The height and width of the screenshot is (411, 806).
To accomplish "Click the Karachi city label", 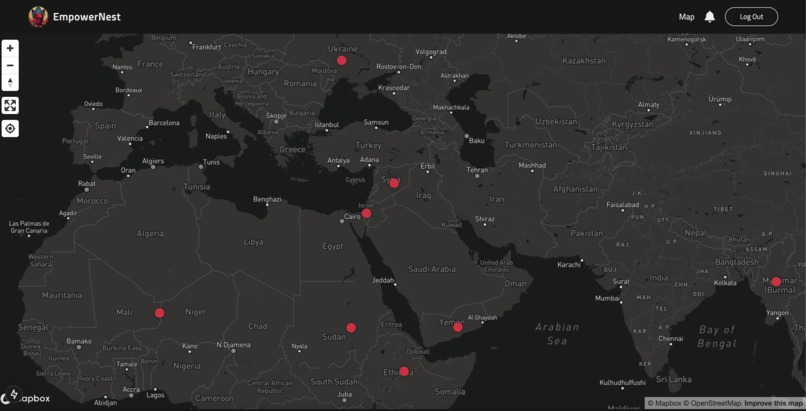I will pos(569,265).
